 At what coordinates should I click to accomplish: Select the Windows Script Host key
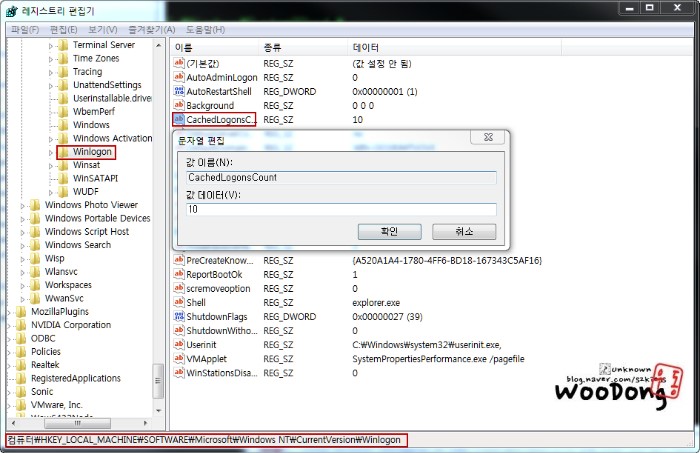click(x=87, y=232)
